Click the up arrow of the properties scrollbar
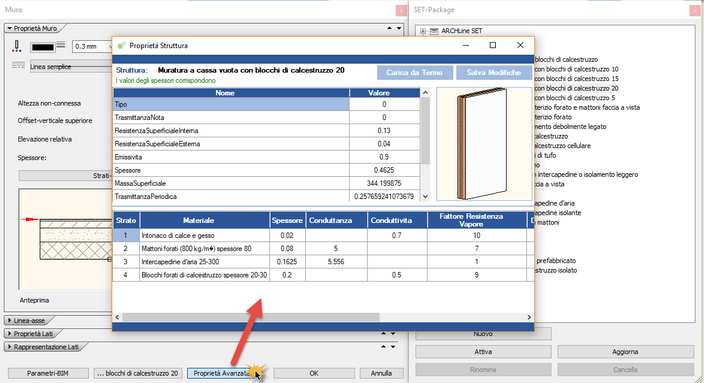Viewport: 704px width, 383px height. (x=425, y=92)
